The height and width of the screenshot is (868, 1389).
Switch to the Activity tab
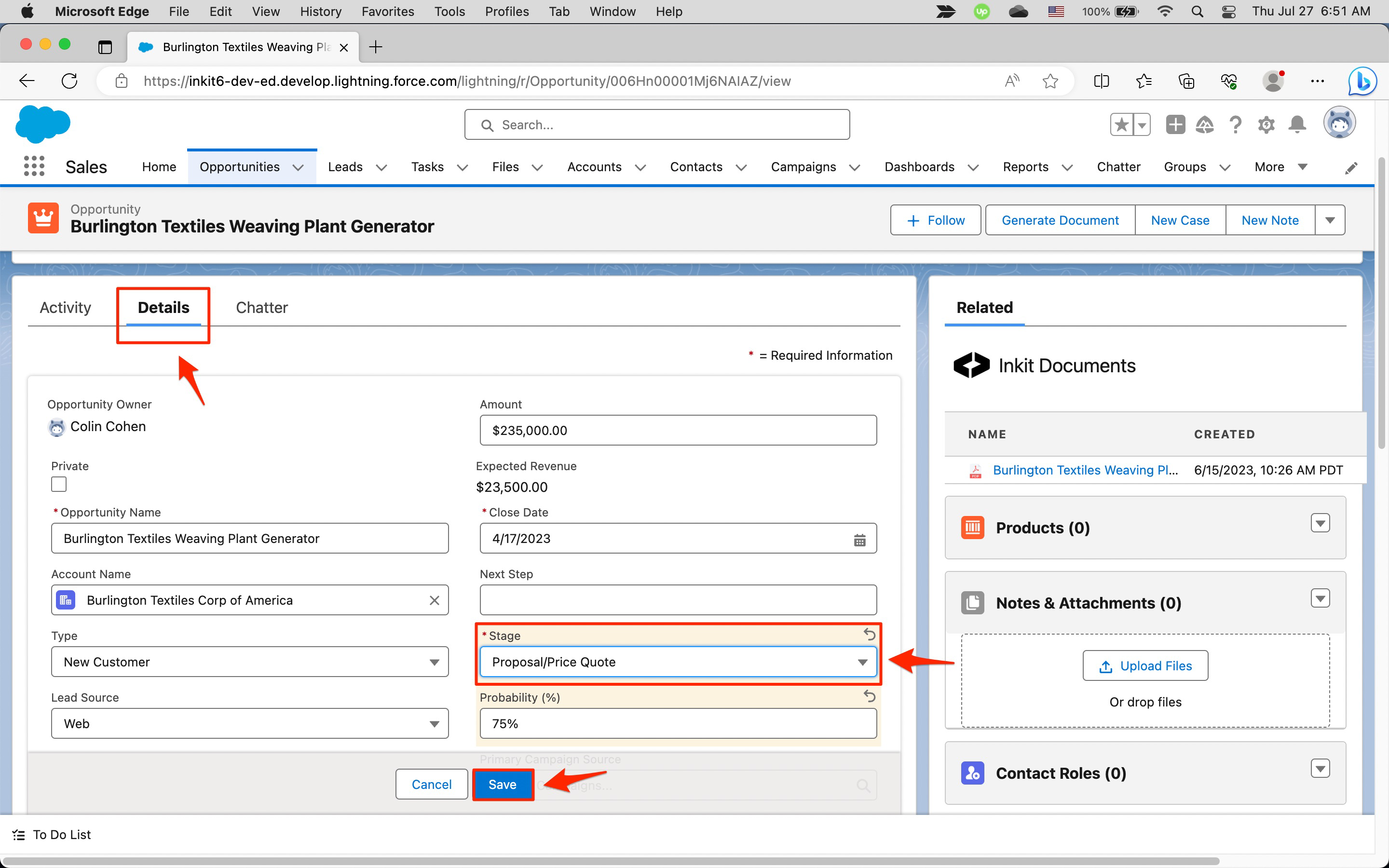66,308
